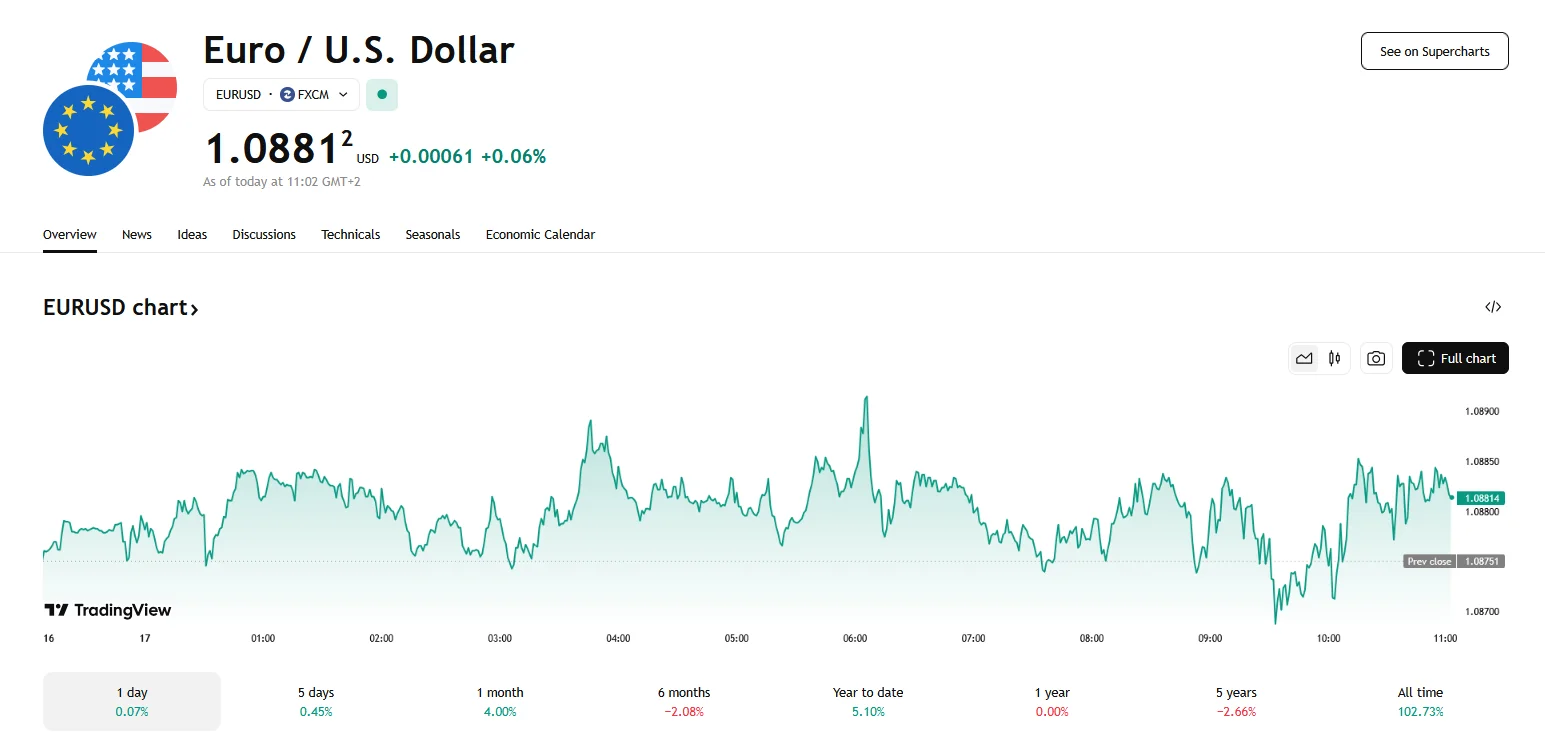Go to the Economic Calendar tab

click(x=540, y=235)
